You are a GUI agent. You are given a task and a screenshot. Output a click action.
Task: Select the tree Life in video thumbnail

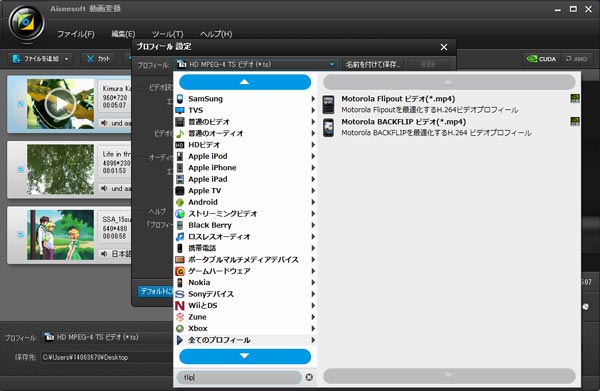60,169
